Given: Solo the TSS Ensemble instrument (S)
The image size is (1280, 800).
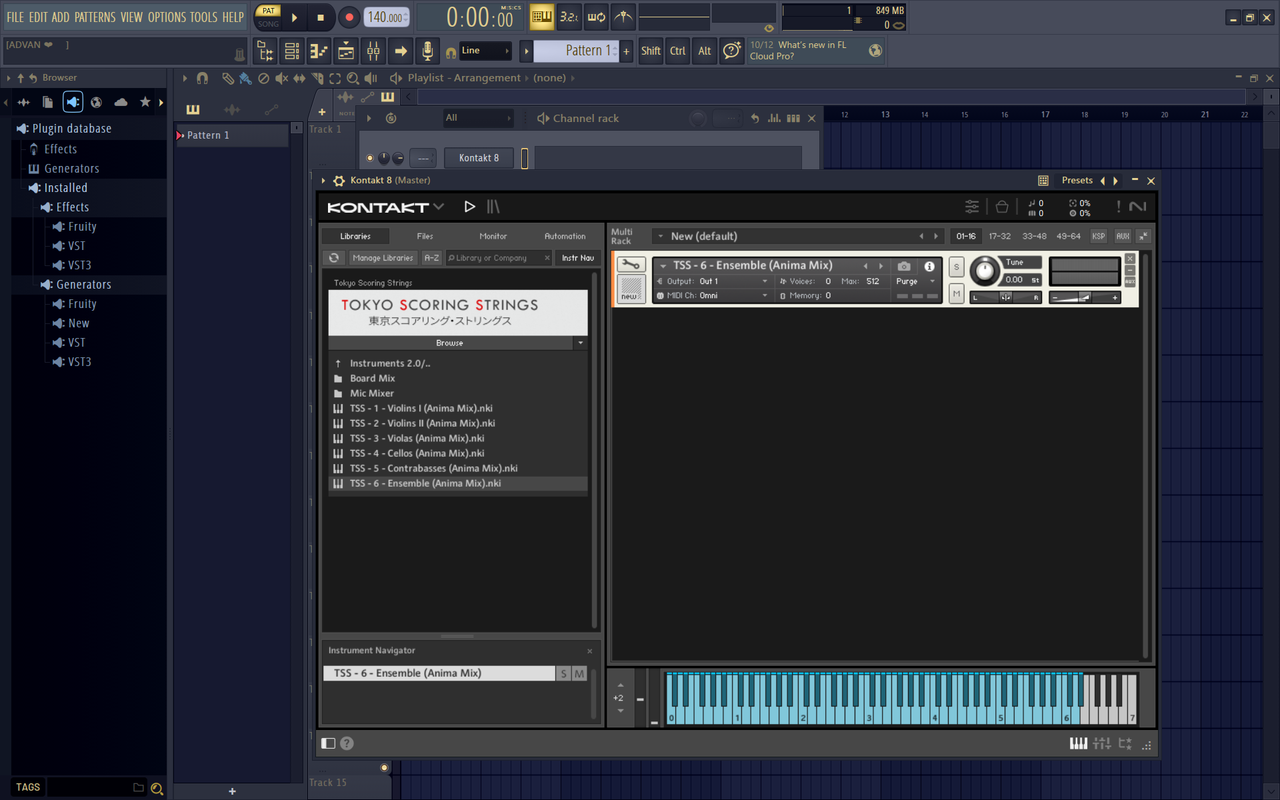Looking at the screenshot, I should pyautogui.click(x=956, y=266).
